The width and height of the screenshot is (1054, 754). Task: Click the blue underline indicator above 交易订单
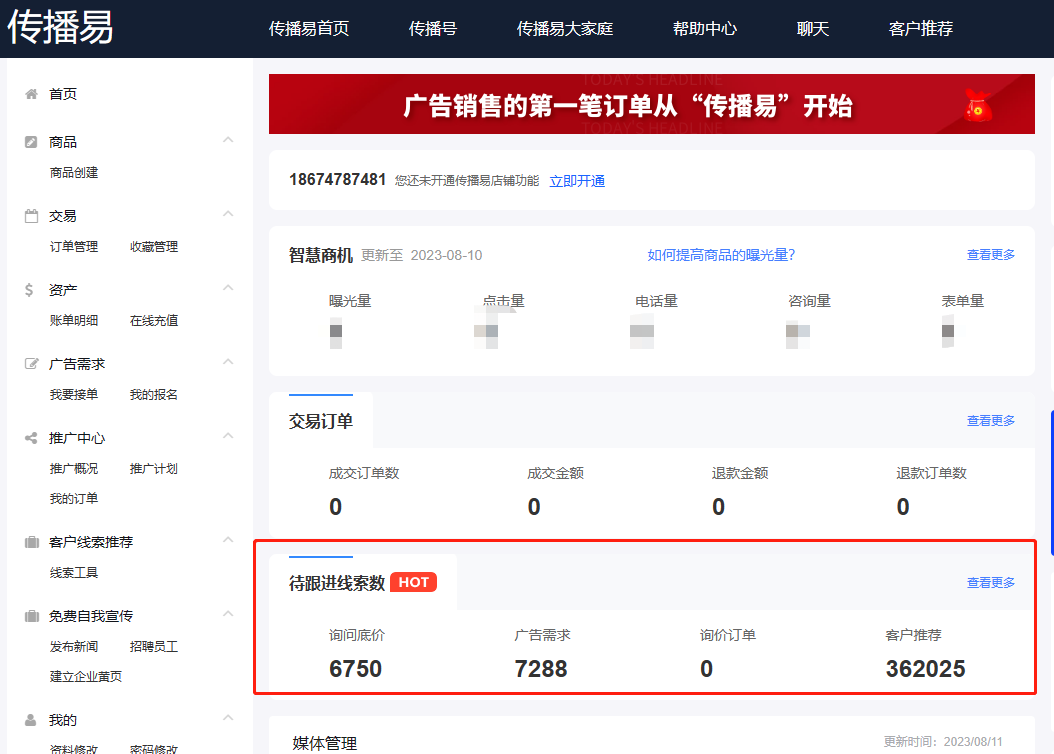pos(319,393)
